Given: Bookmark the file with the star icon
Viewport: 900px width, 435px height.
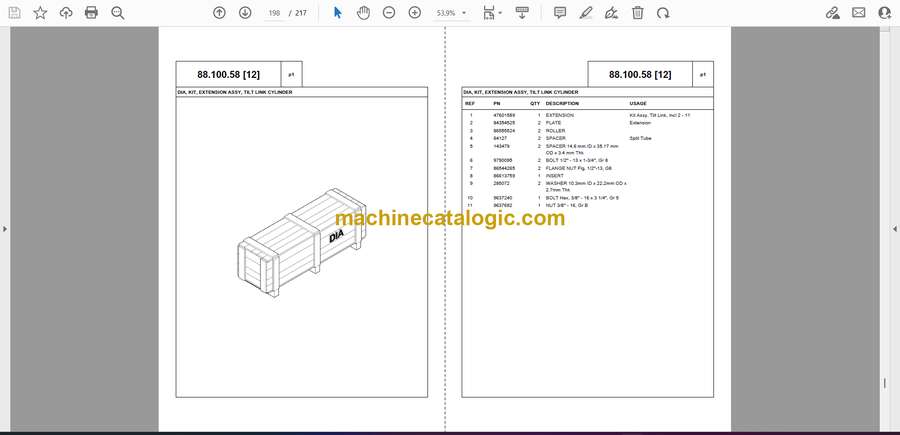Looking at the screenshot, I should tap(40, 13).
